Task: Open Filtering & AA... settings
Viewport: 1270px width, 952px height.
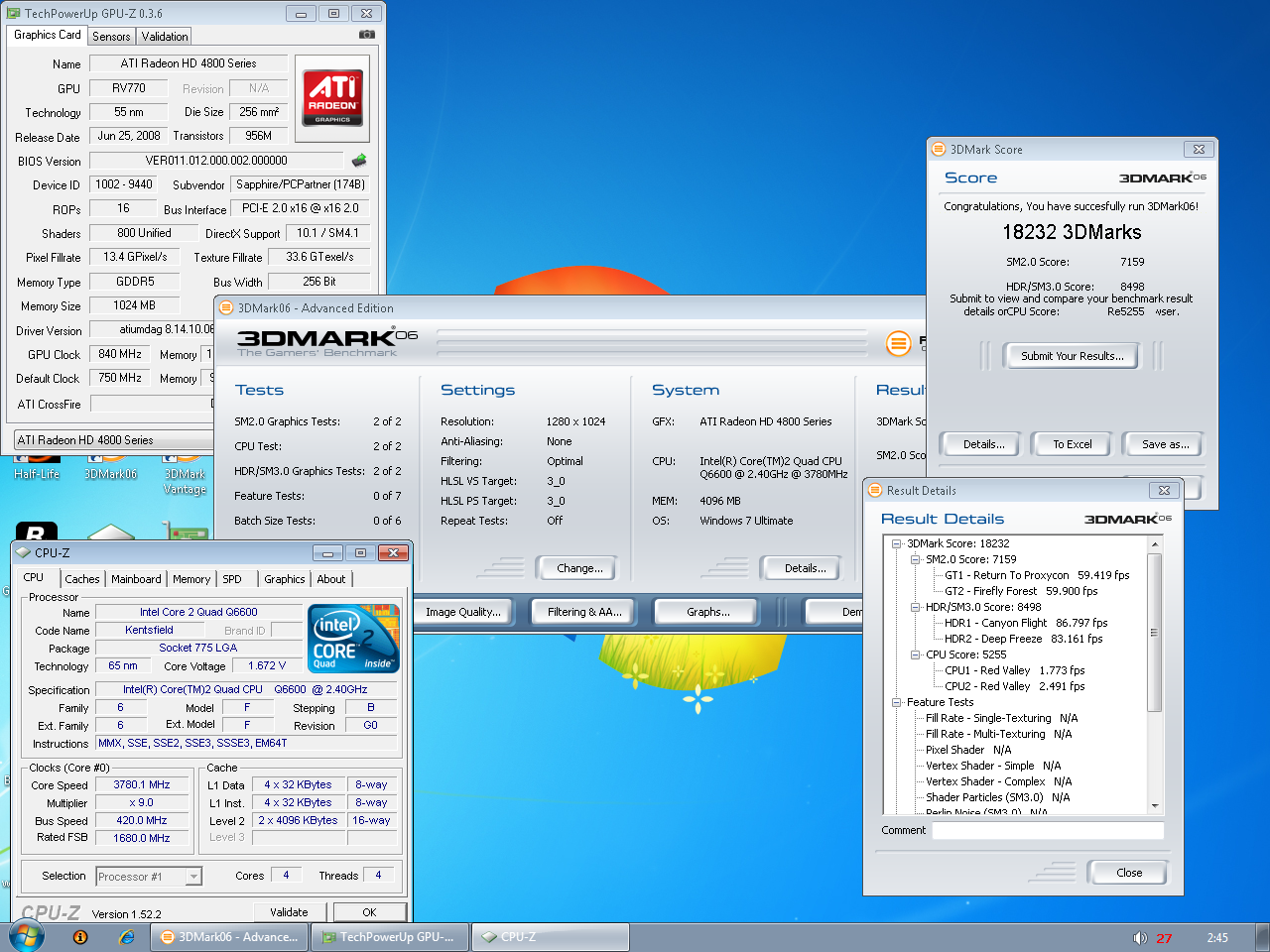Action: (584, 612)
